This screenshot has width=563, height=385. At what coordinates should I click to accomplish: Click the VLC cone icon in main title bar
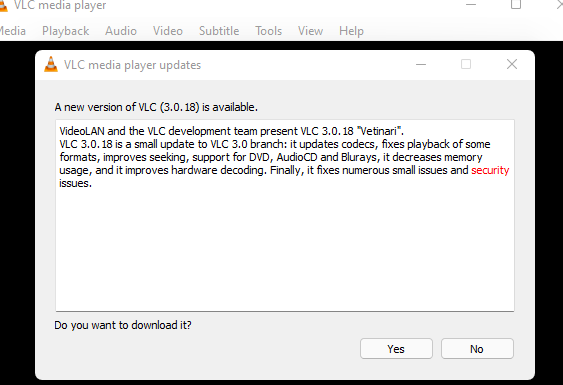[3, 5]
